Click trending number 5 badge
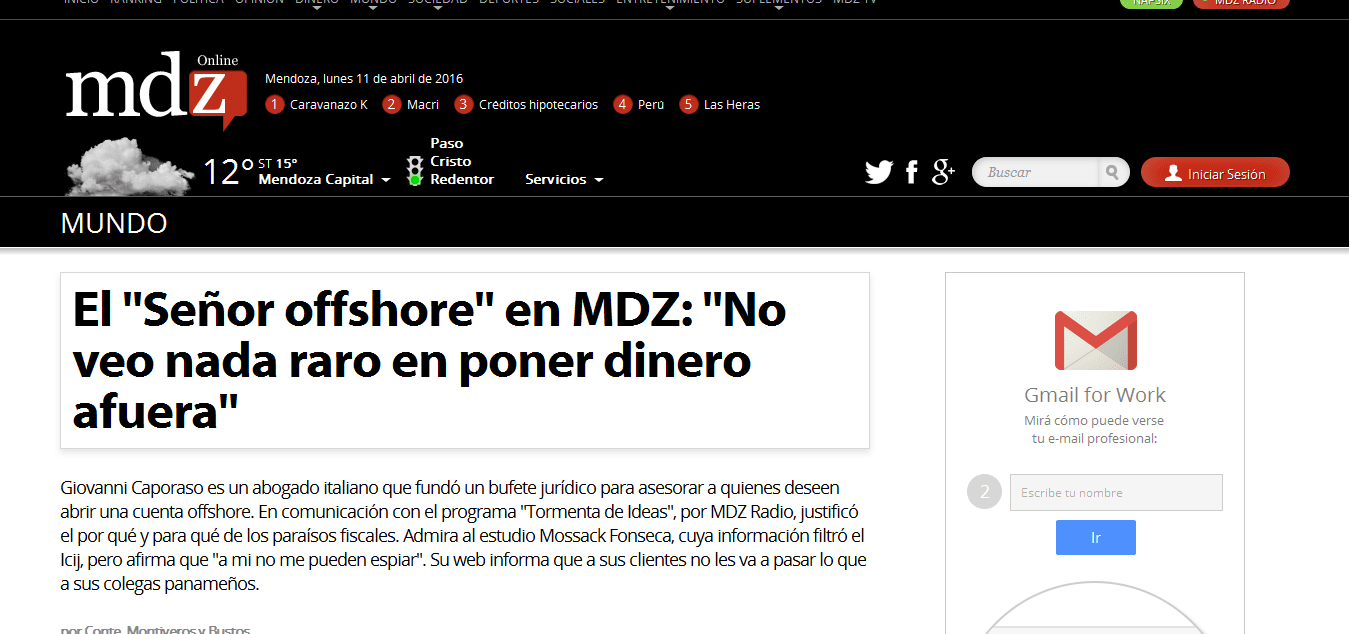This screenshot has width=1350, height=634. pos(689,104)
